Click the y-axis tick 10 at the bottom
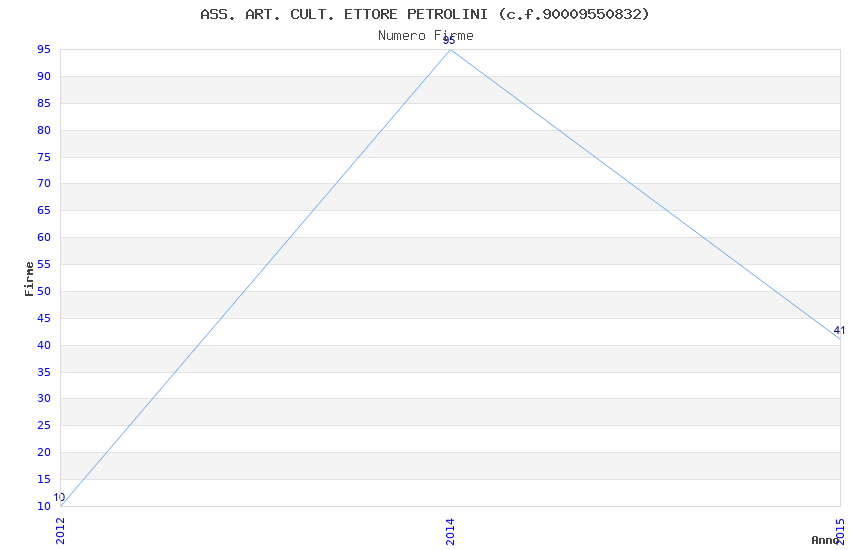The width and height of the screenshot is (850, 550). 44,506
